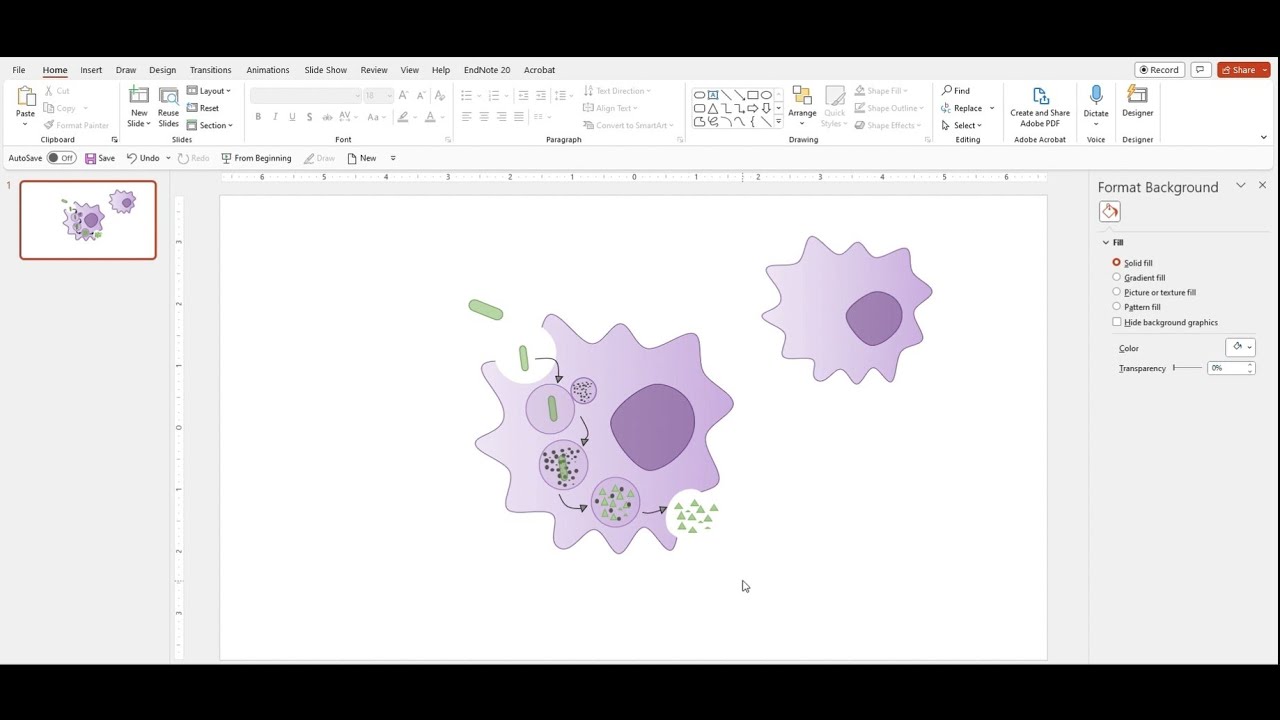The image size is (1280, 720).
Task: Open the Arrange tool
Action: tap(802, 107)
